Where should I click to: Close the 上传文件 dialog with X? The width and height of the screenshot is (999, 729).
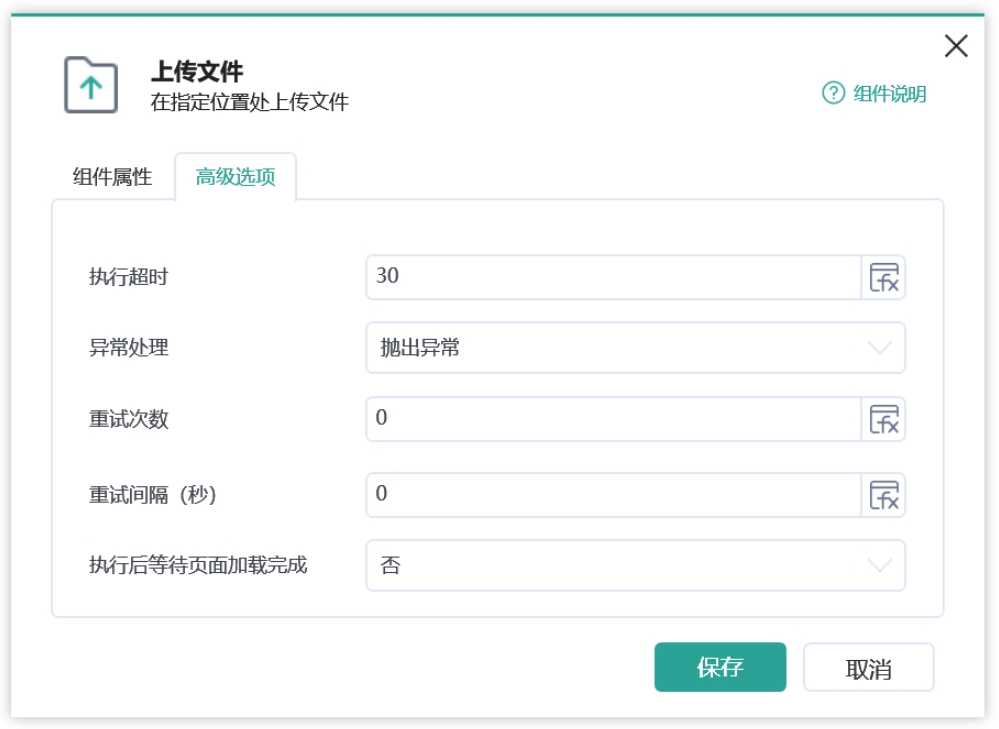(x=956, y=46)
